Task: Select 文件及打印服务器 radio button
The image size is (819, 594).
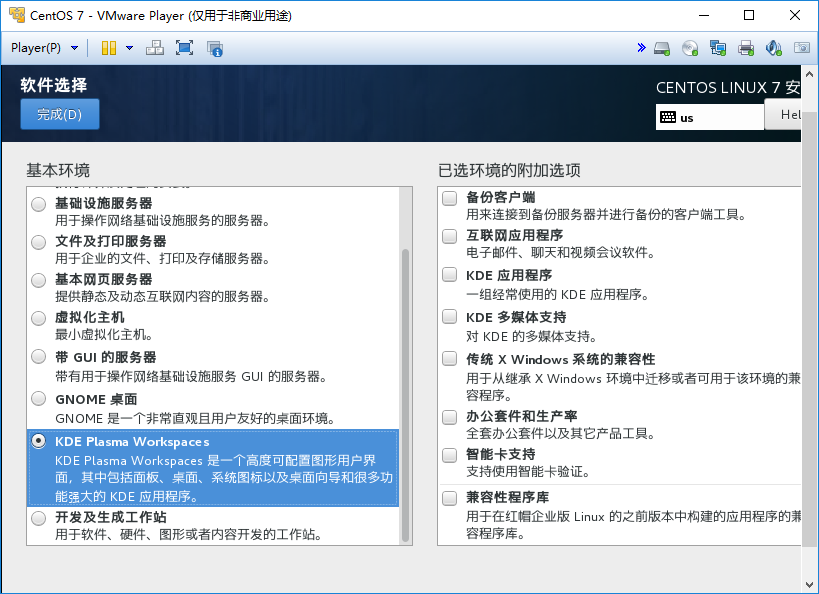Action: pos(39,242)
